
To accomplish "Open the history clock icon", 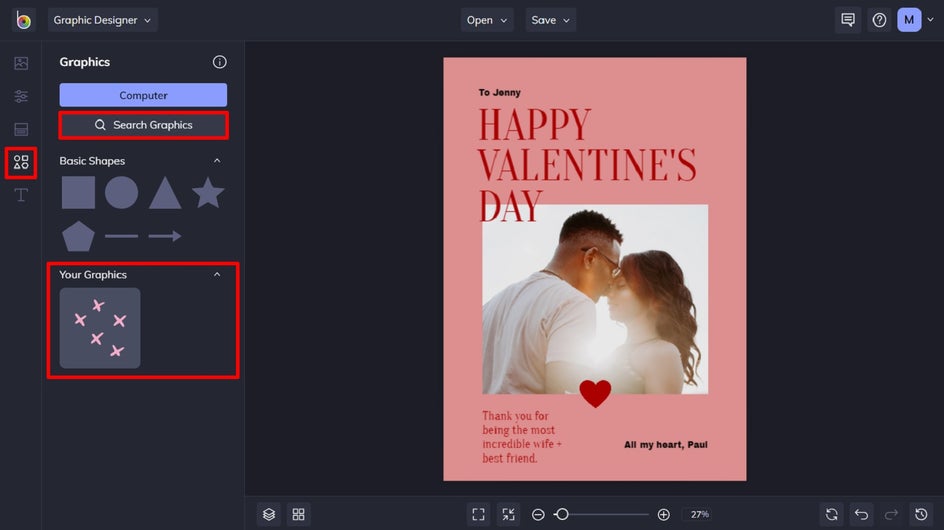I will 921,514.
